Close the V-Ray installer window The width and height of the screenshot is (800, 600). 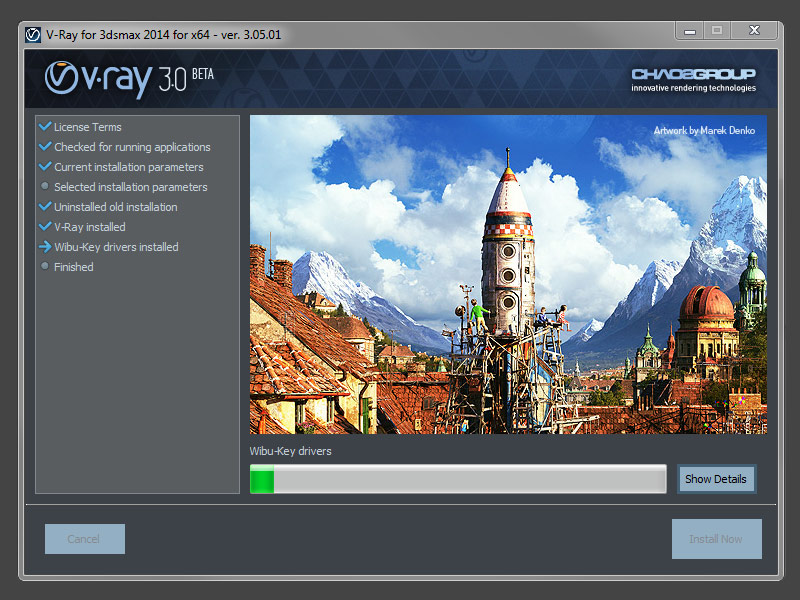pos(754,31)
